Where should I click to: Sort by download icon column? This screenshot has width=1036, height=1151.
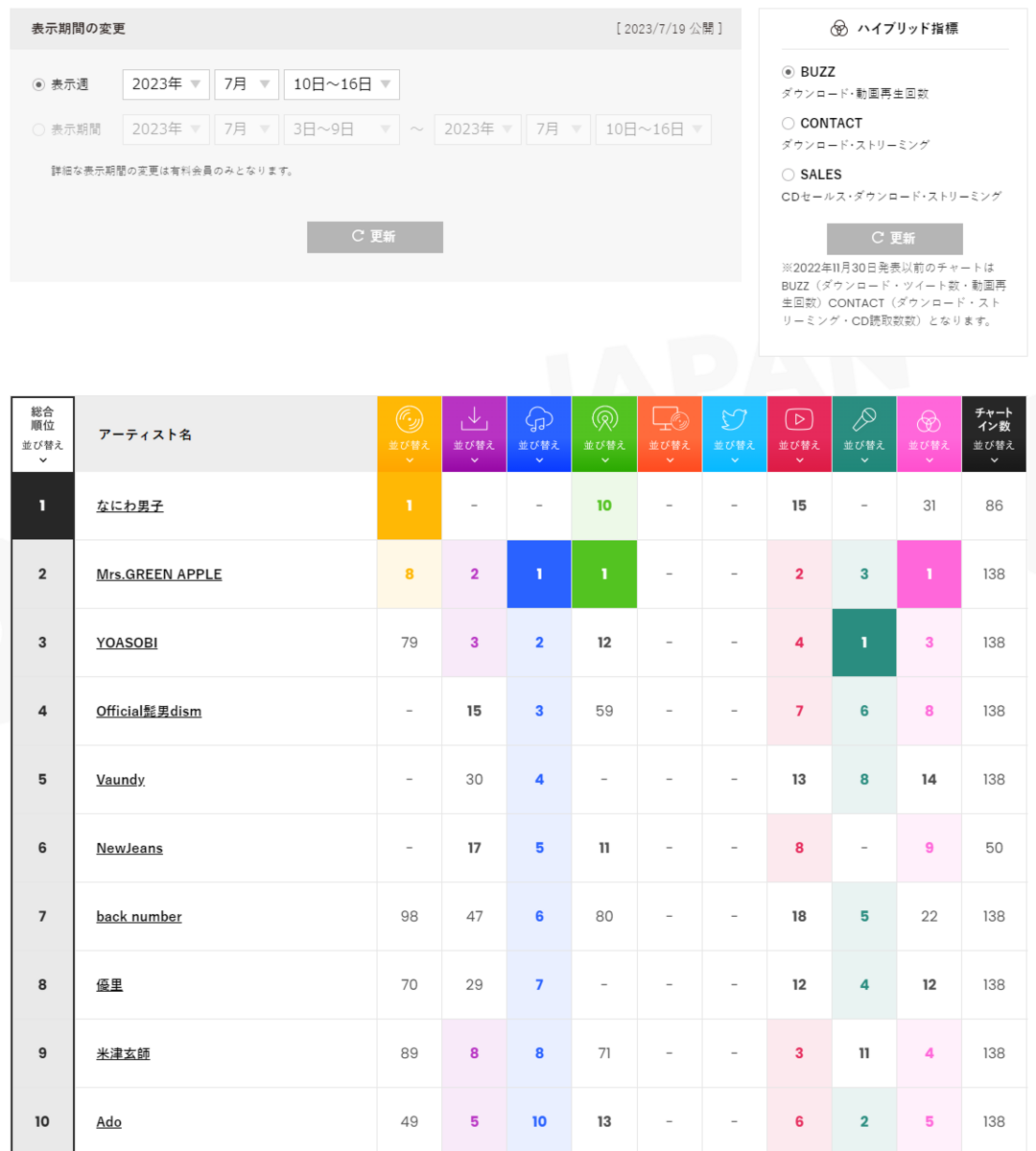pyautogui.click(x=474, y=434)
